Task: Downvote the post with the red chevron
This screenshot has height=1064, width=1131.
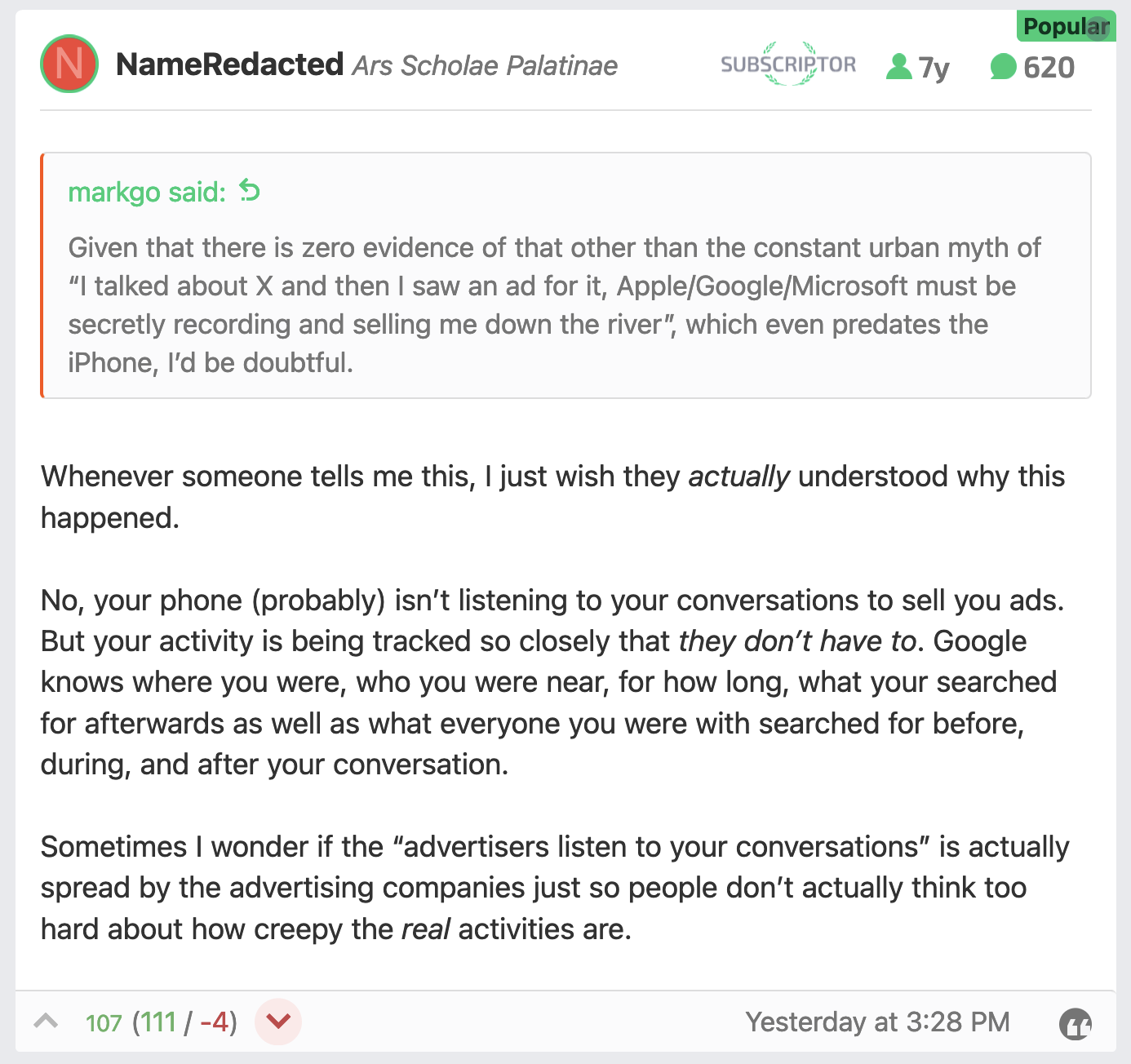Action: pos(278,1021)
